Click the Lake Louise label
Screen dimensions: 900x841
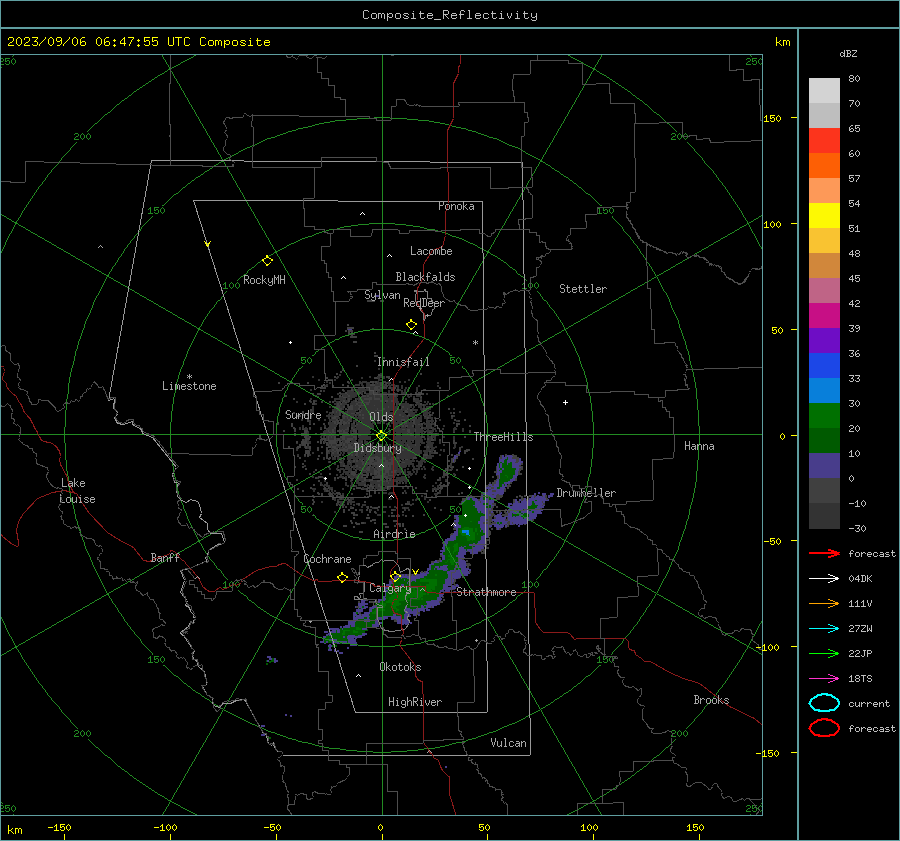tap(77, 491)
